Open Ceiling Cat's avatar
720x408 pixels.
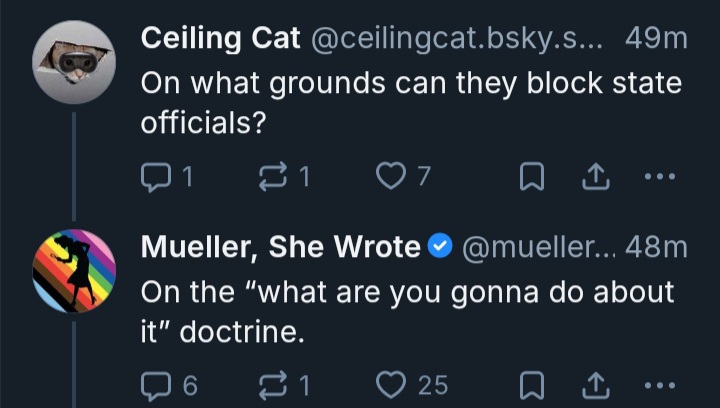(75, 62)
